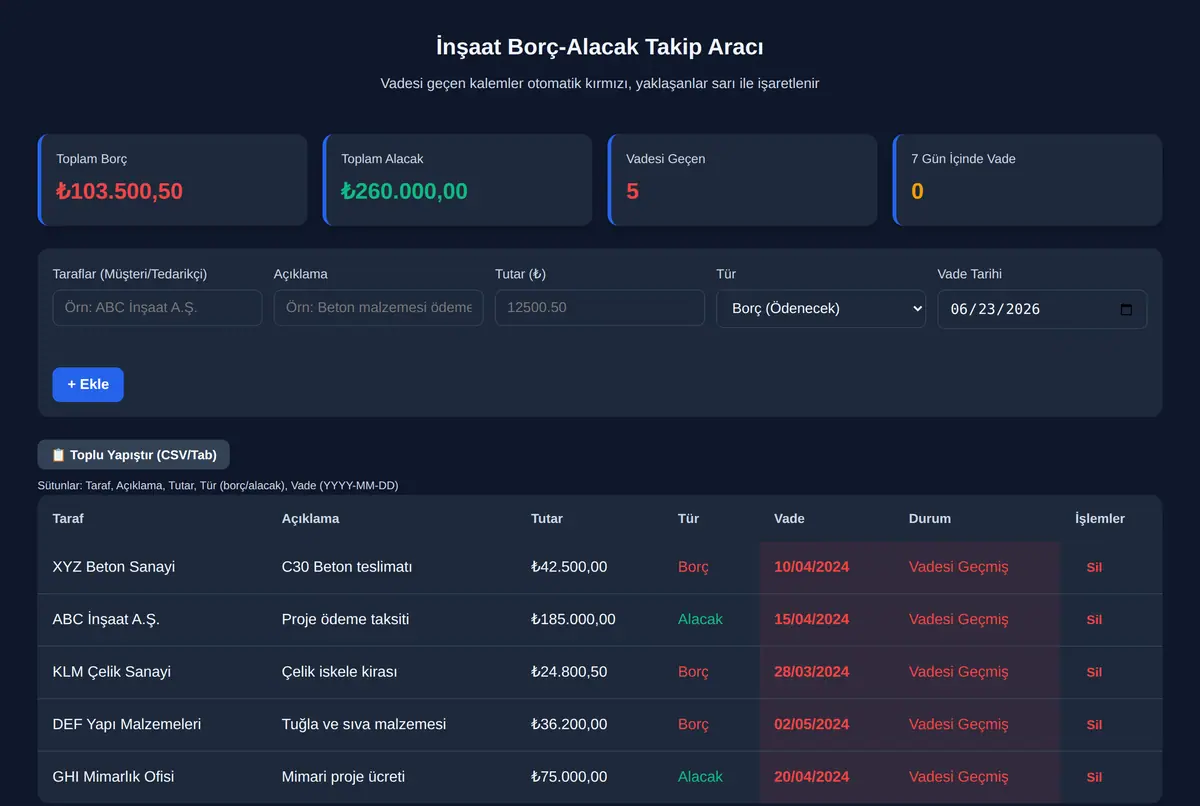Click the Durum column header
The image size is (1200, 806).
click(x=930, y=519)
